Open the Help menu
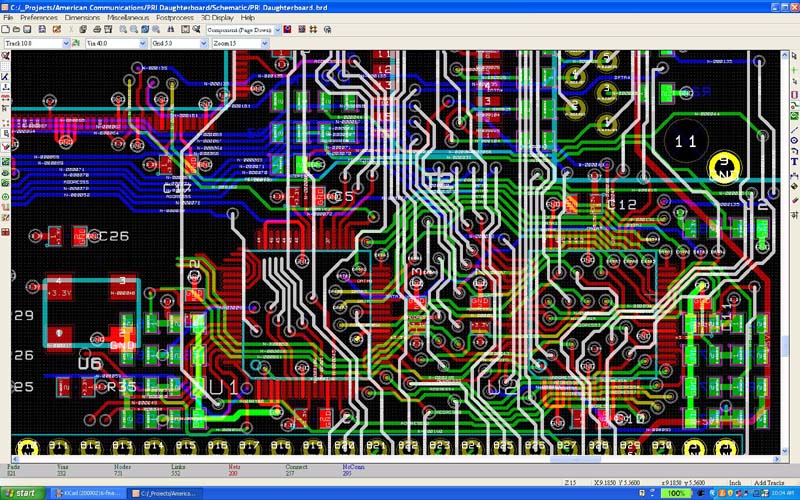The width and height of the screenshot is (800, 500). click(x=247, y=17)
